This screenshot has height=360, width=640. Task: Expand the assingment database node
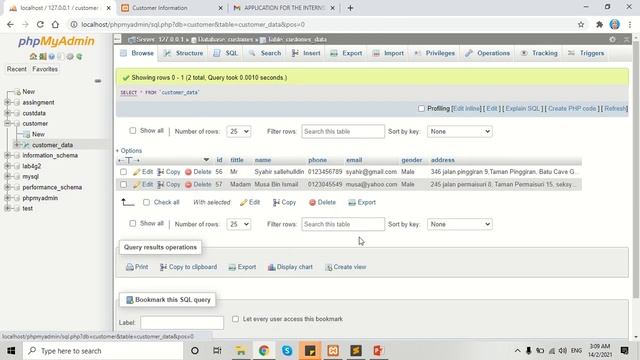click(7, 102)
